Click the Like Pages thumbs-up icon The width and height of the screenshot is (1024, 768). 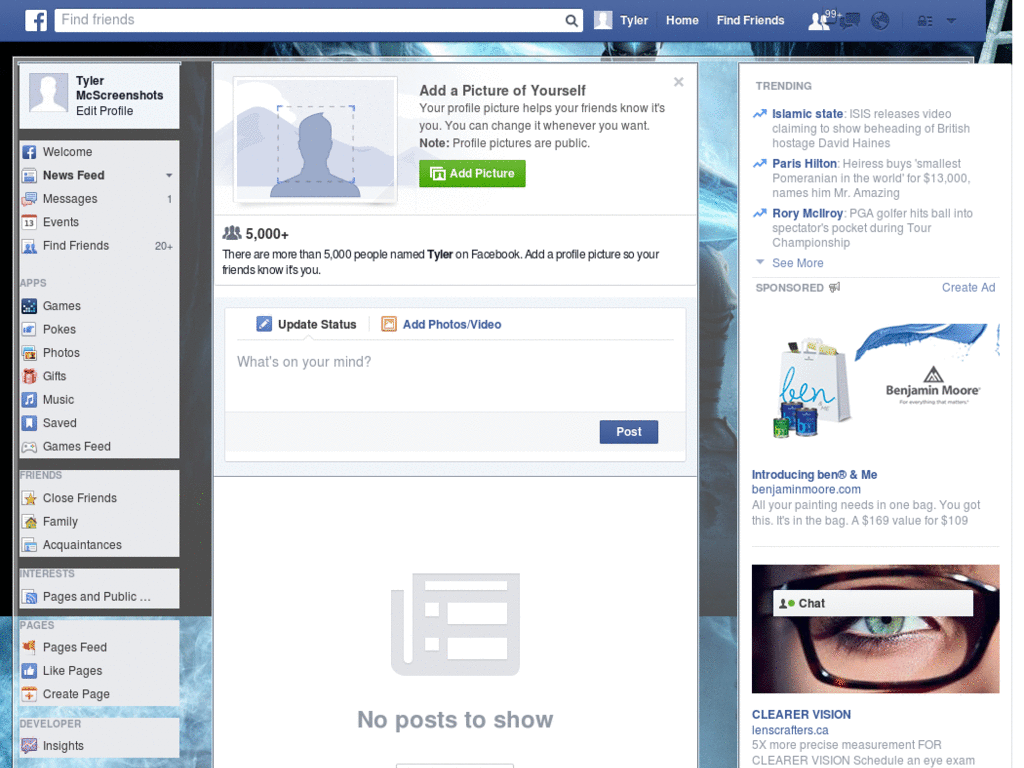(x=29, y=671)
